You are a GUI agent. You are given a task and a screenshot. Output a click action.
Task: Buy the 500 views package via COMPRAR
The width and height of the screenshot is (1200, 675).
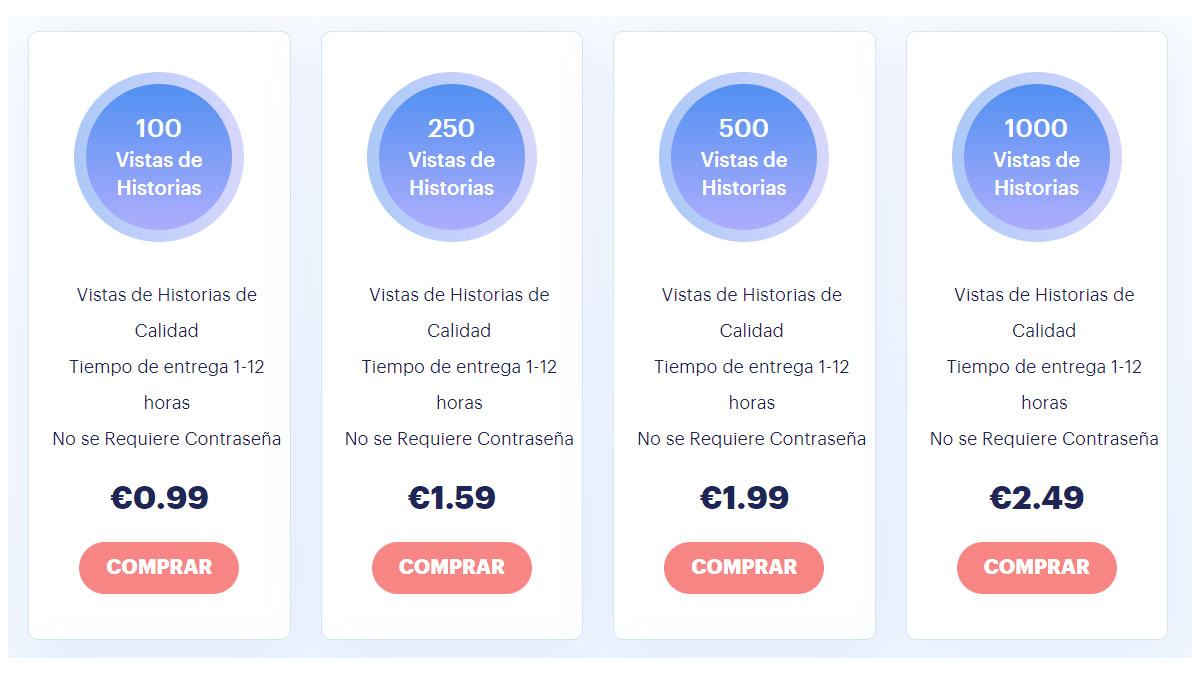point(744,567)
